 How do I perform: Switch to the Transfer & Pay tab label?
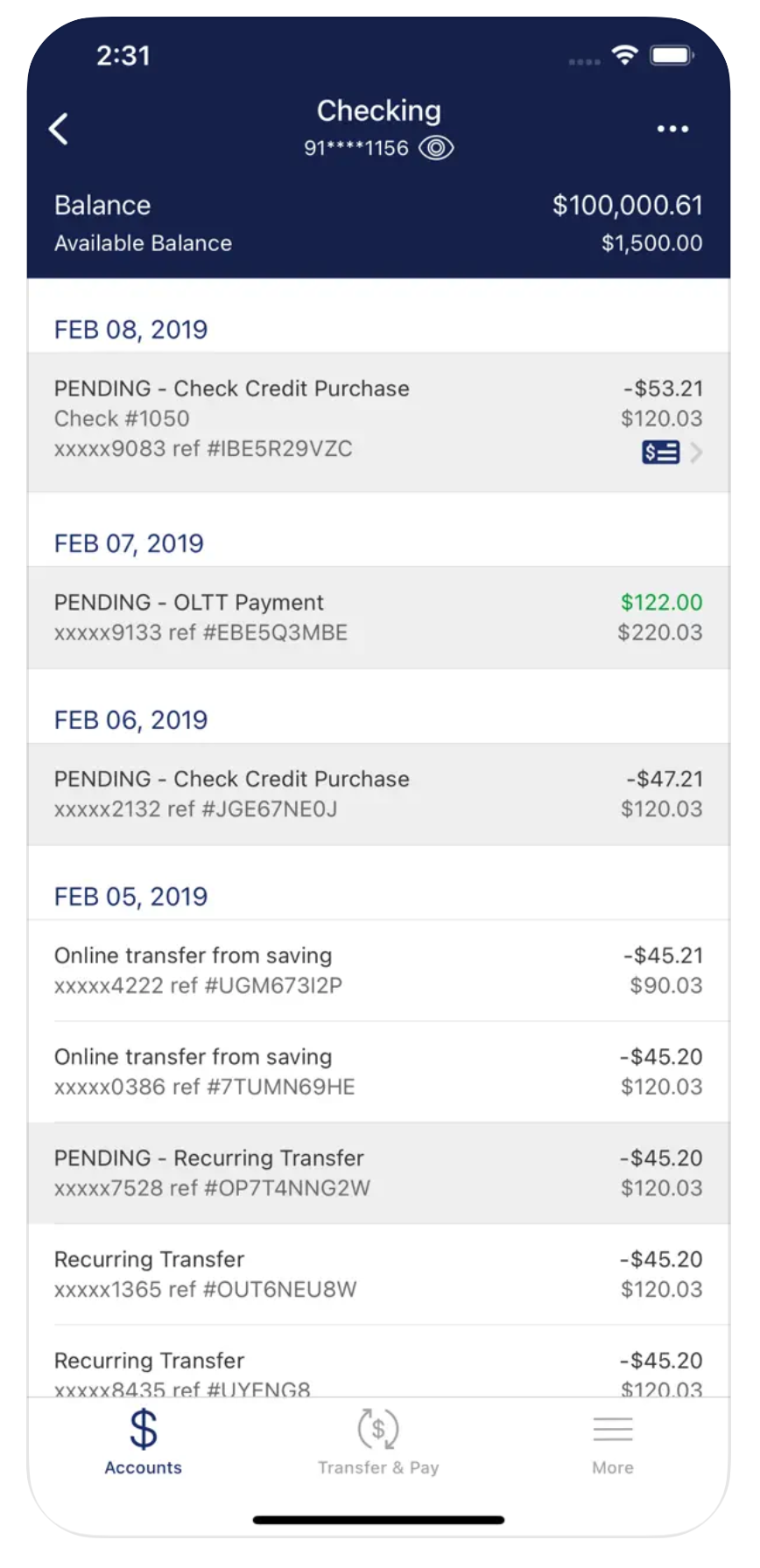click(378, 1467)
